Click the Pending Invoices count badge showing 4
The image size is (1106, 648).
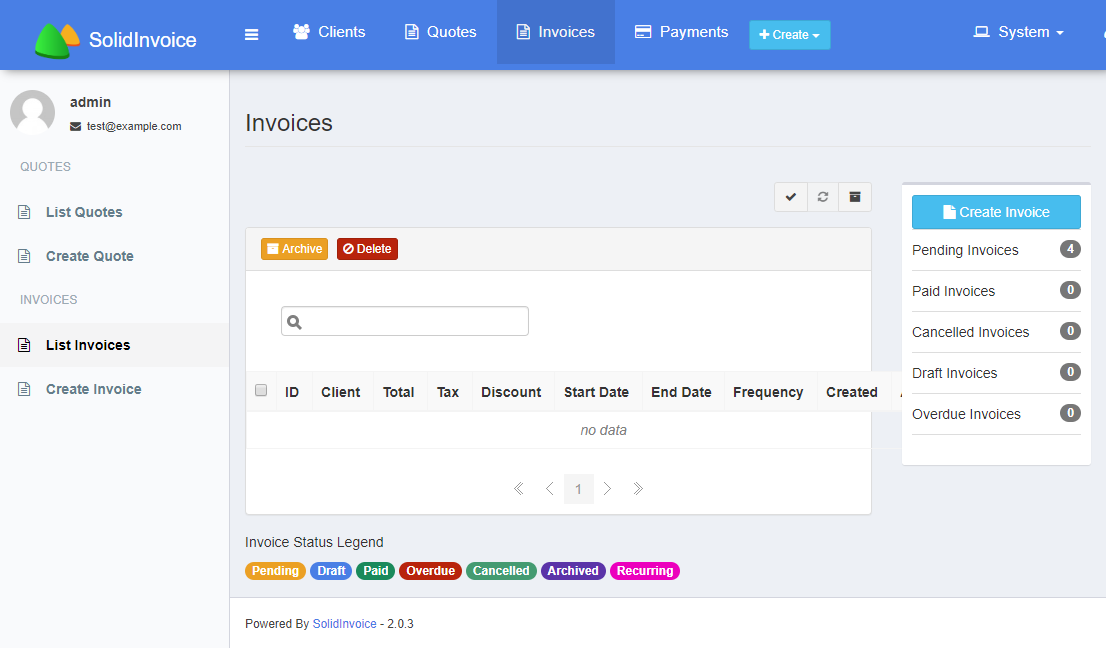(x=1072, y=250)
